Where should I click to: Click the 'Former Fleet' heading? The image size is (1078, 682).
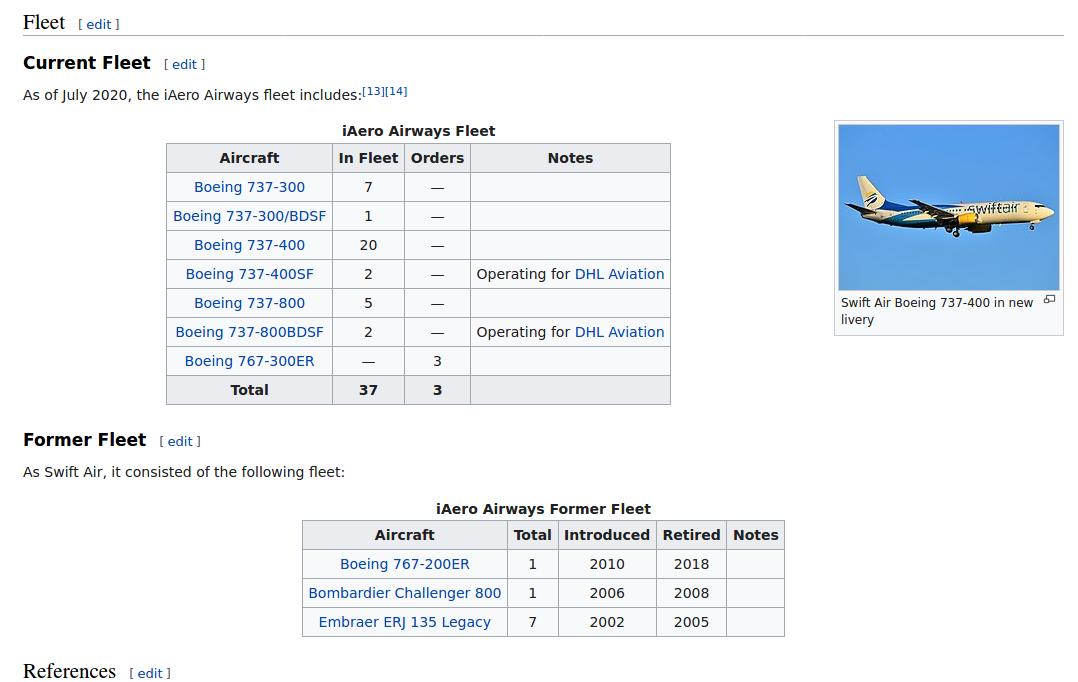(85, 439)
